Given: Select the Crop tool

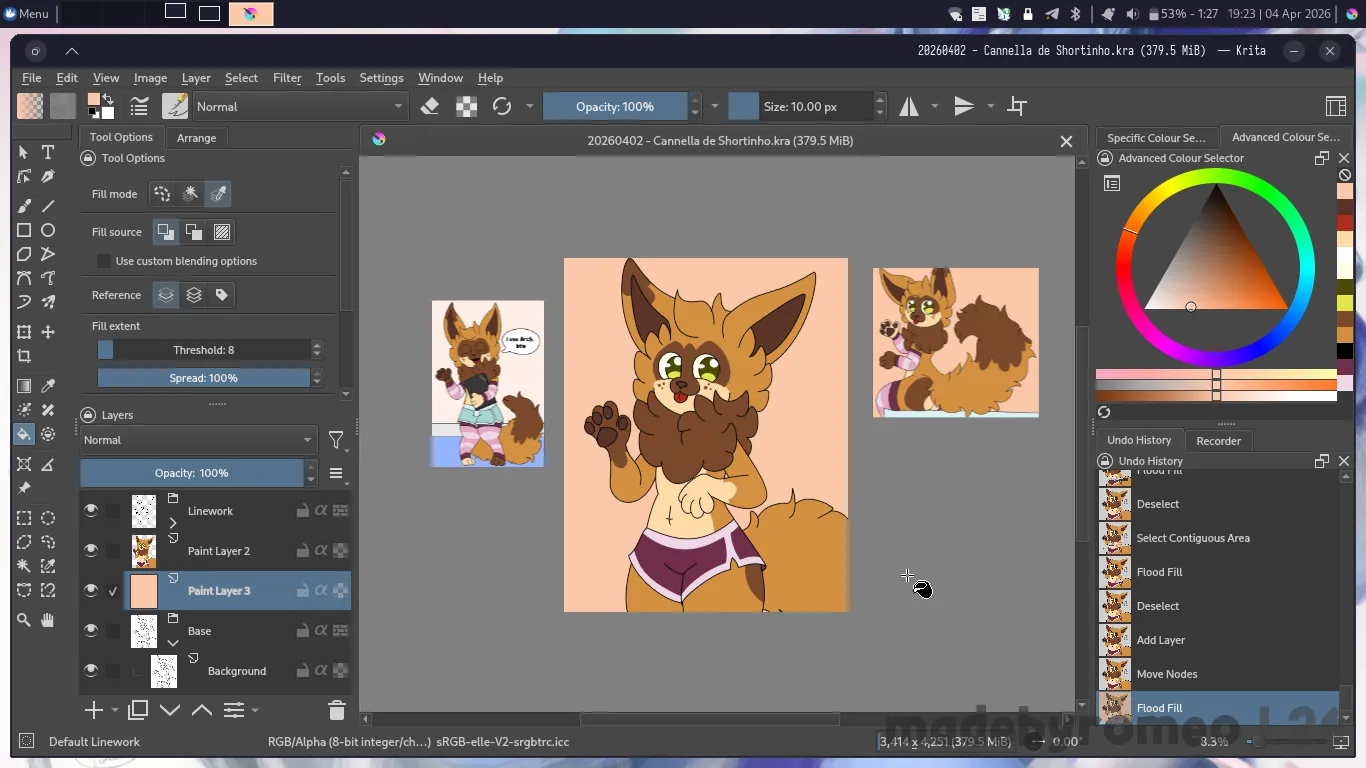Looking at the screenshot, I should point(24,356).
